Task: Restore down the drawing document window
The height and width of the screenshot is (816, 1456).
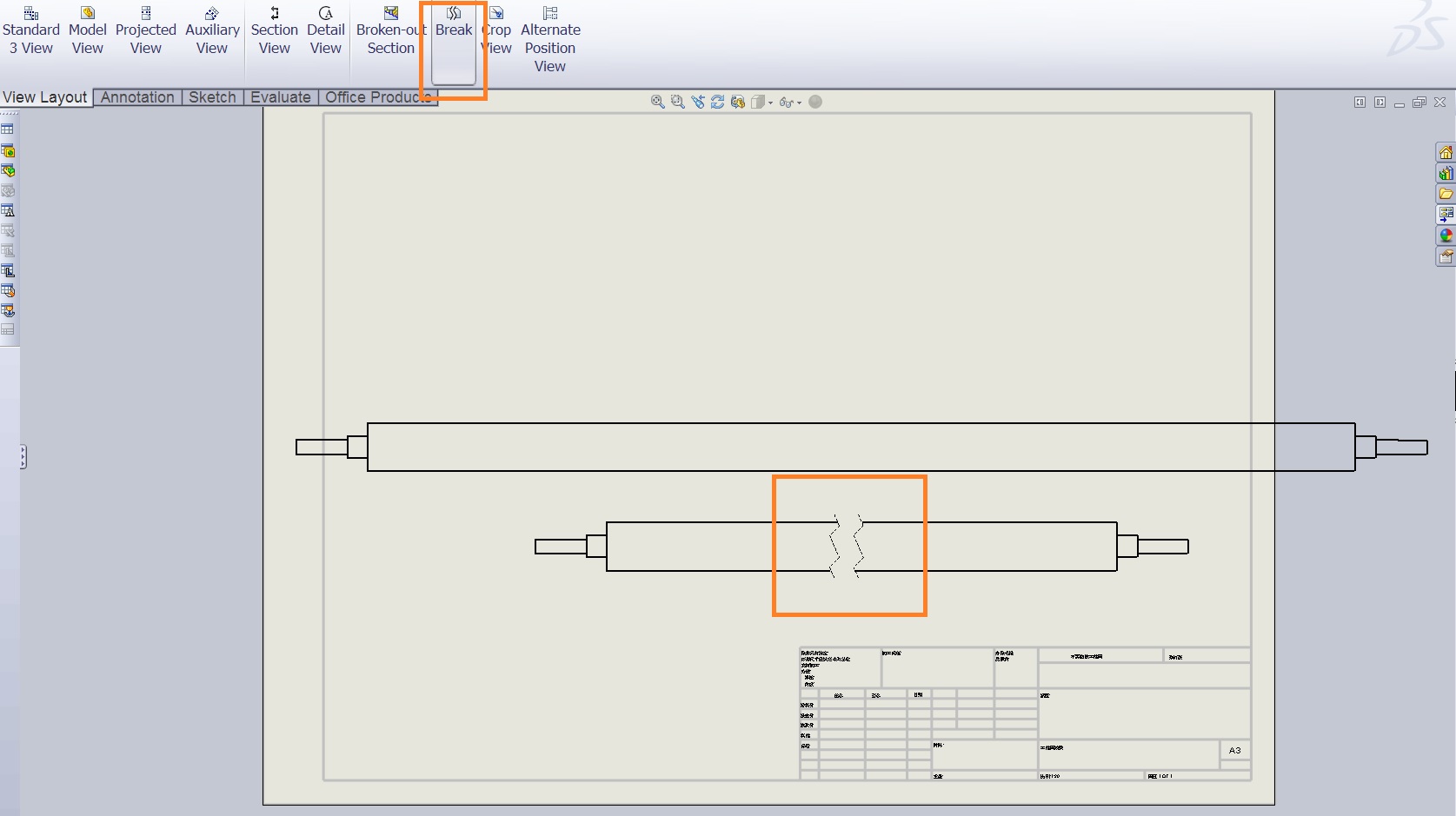Action: (1419, 103)
